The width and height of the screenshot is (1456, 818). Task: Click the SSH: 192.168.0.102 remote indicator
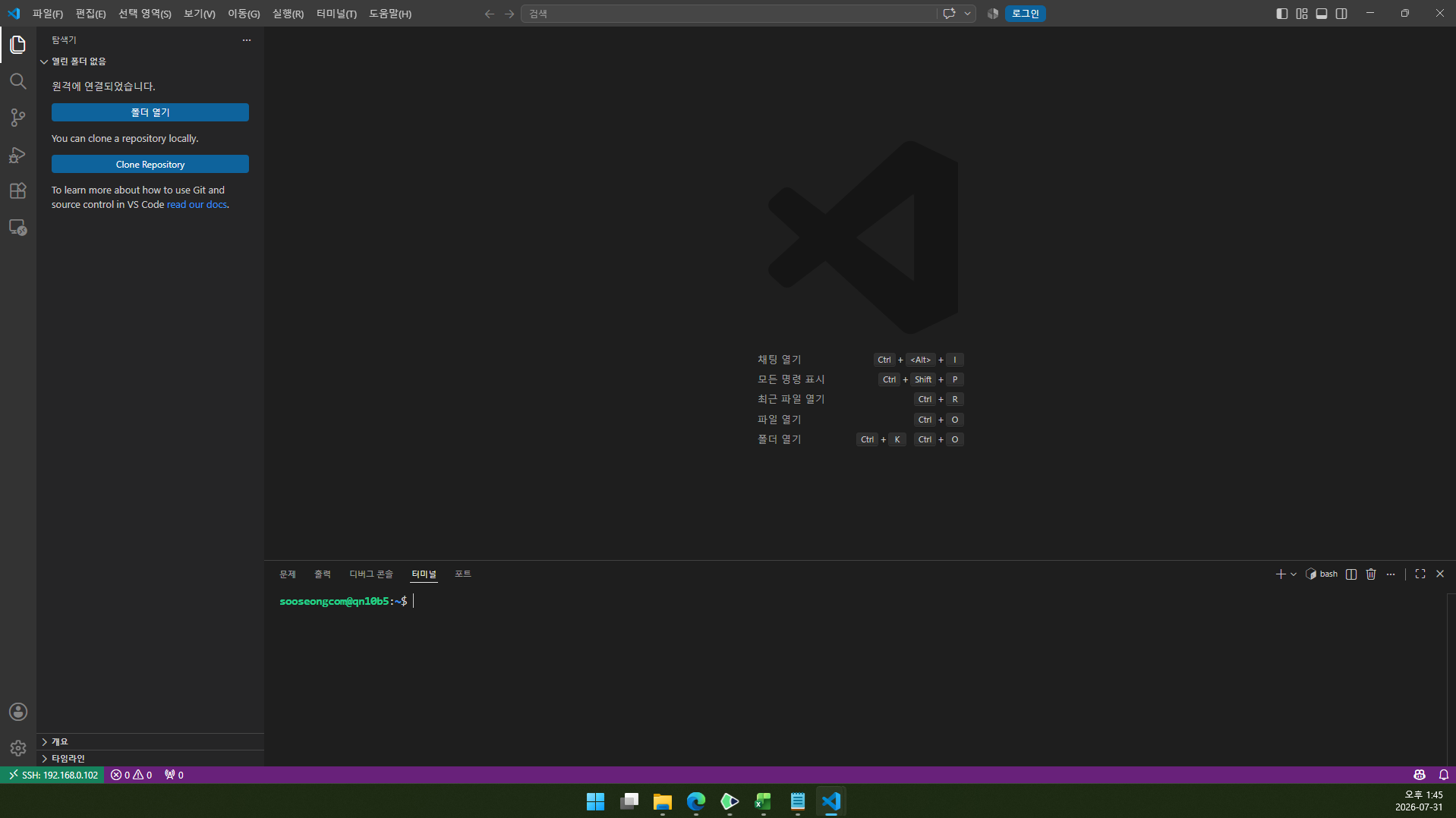tap(52, 775)
